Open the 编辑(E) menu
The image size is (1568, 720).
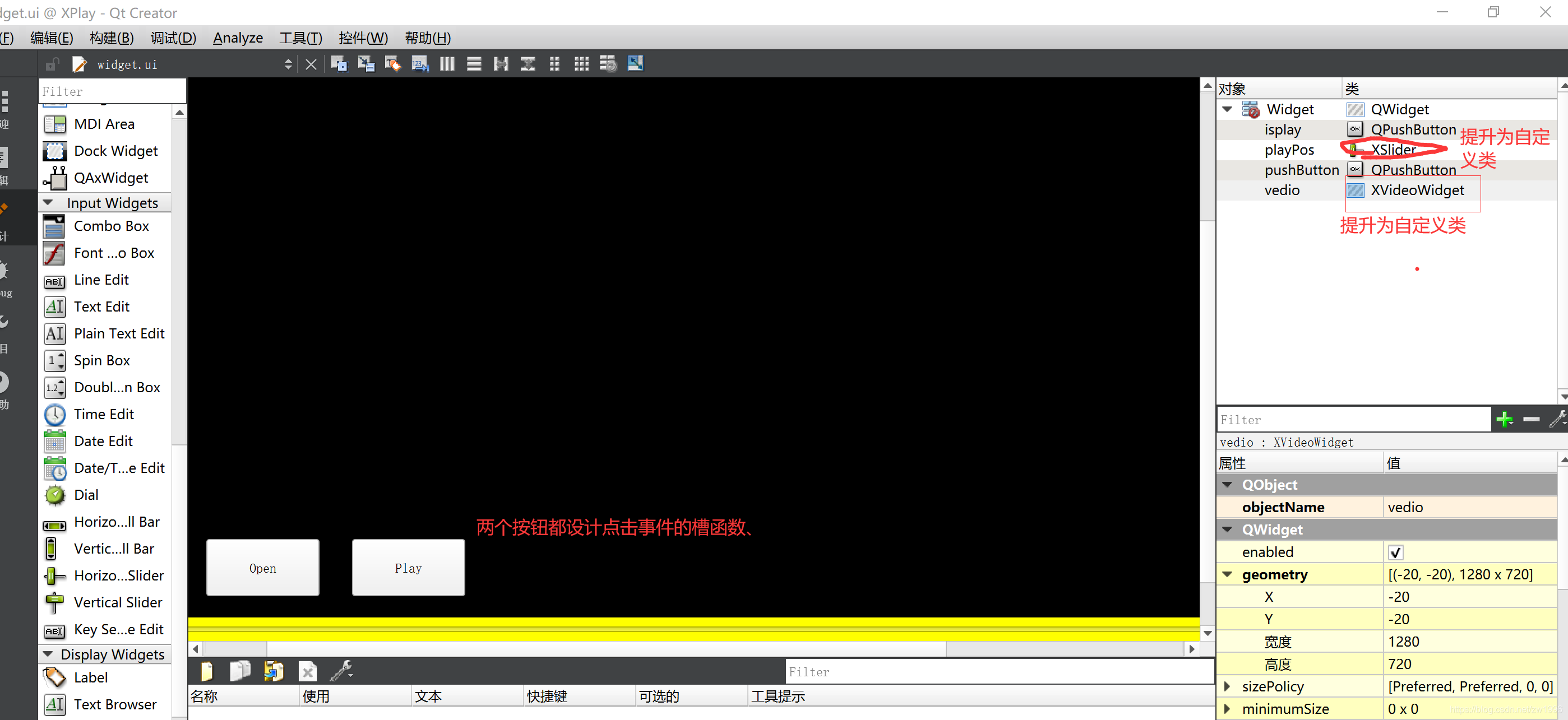point(52,38)
